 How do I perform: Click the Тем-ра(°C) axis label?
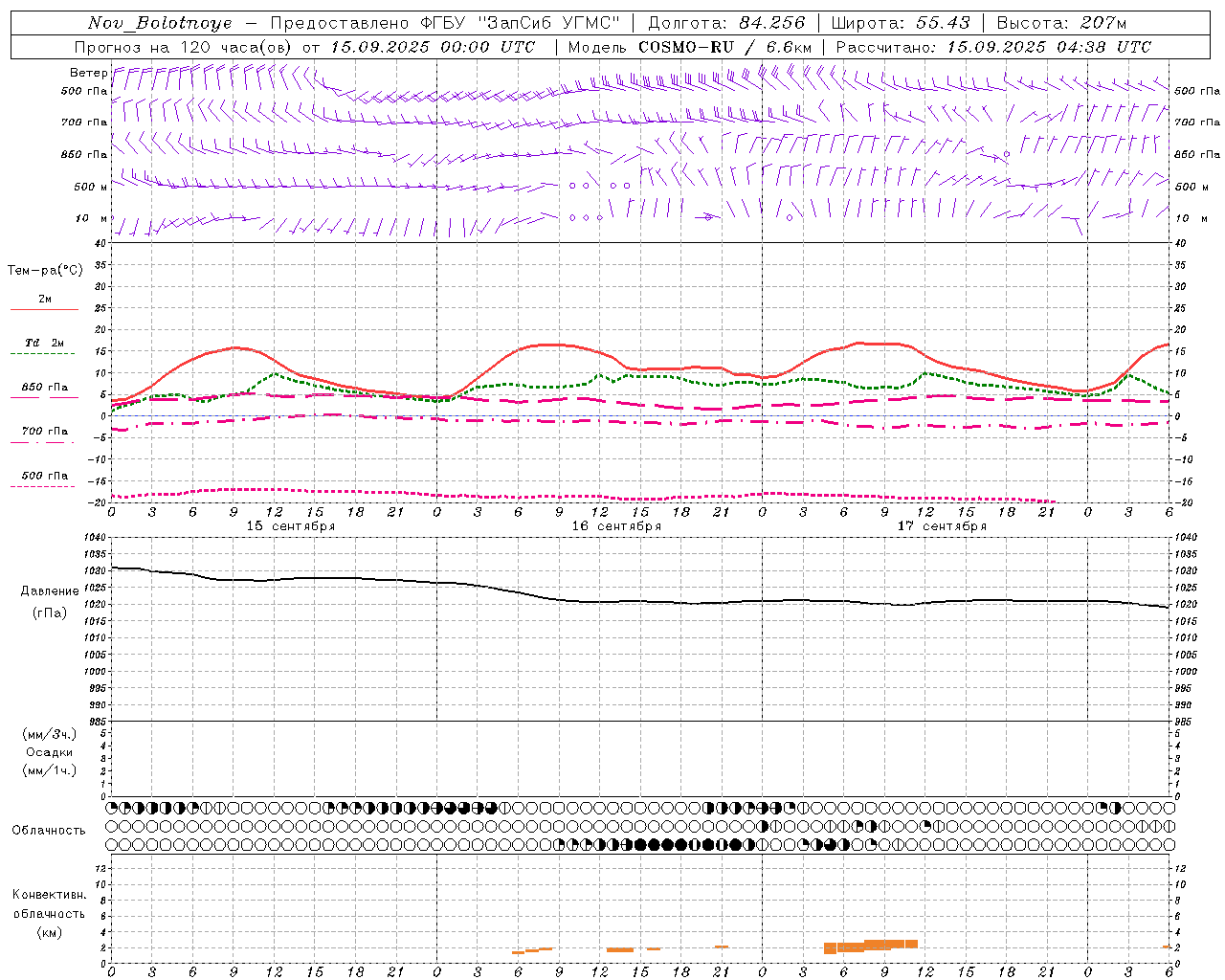(x=45, y=271)
